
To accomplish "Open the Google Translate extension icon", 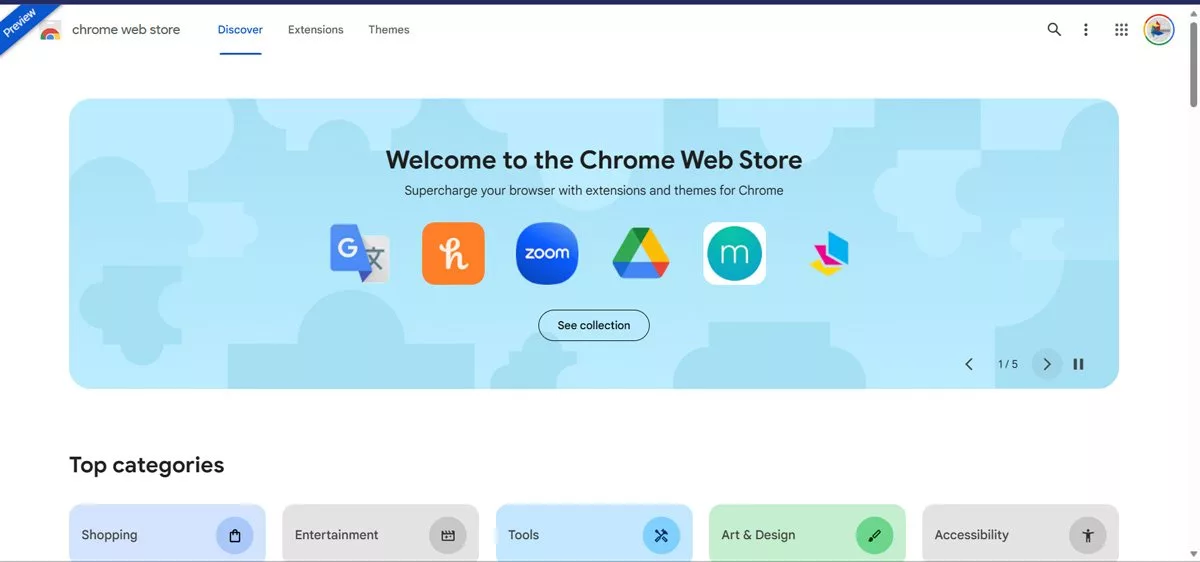I will point(360,253).
